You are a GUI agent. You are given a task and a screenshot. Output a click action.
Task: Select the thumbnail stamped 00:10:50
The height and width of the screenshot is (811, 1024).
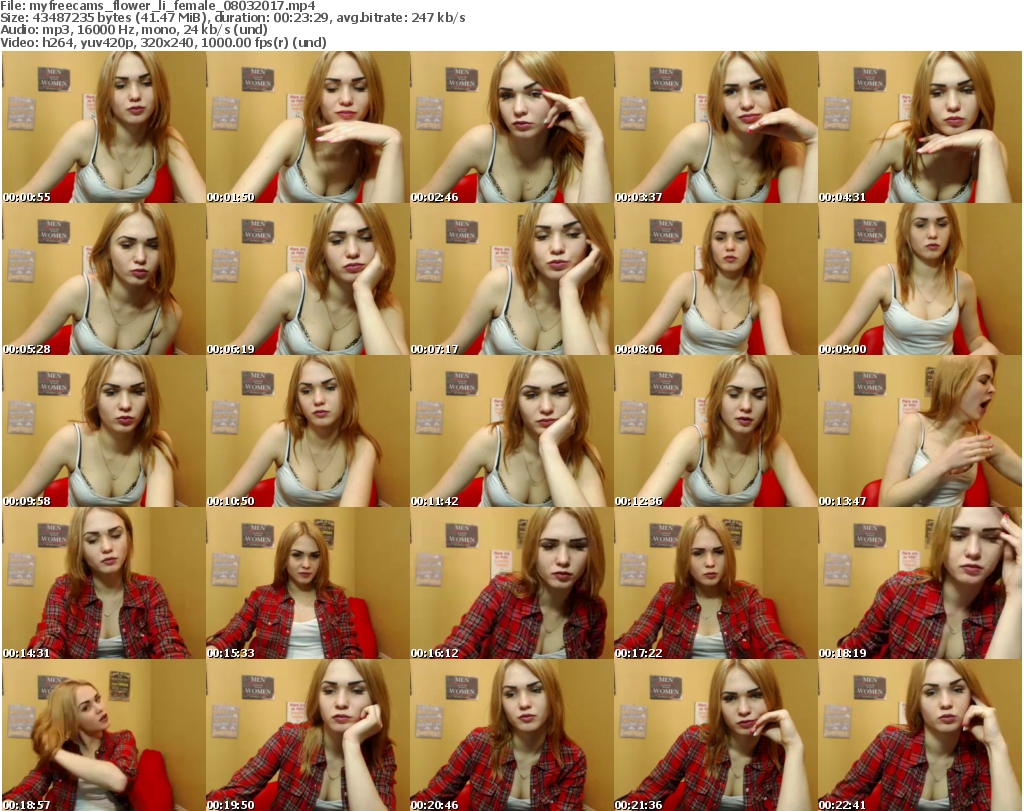(308, 431)
